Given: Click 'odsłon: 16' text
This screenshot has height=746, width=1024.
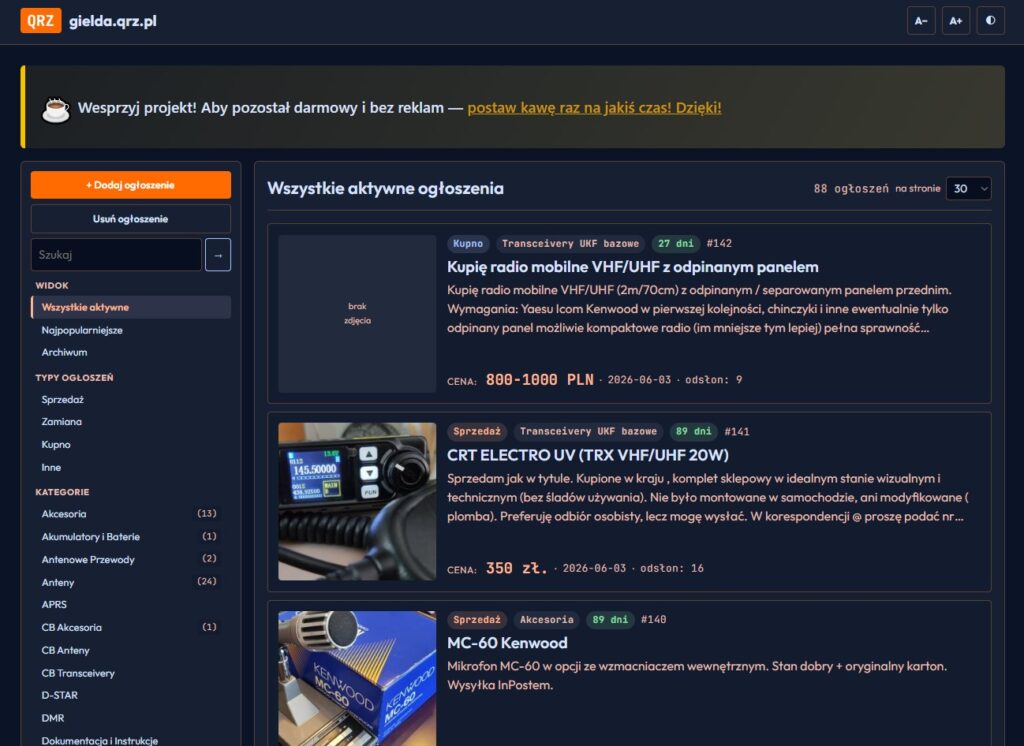Looking at the screenshot, I should click(x=672, y=568).
